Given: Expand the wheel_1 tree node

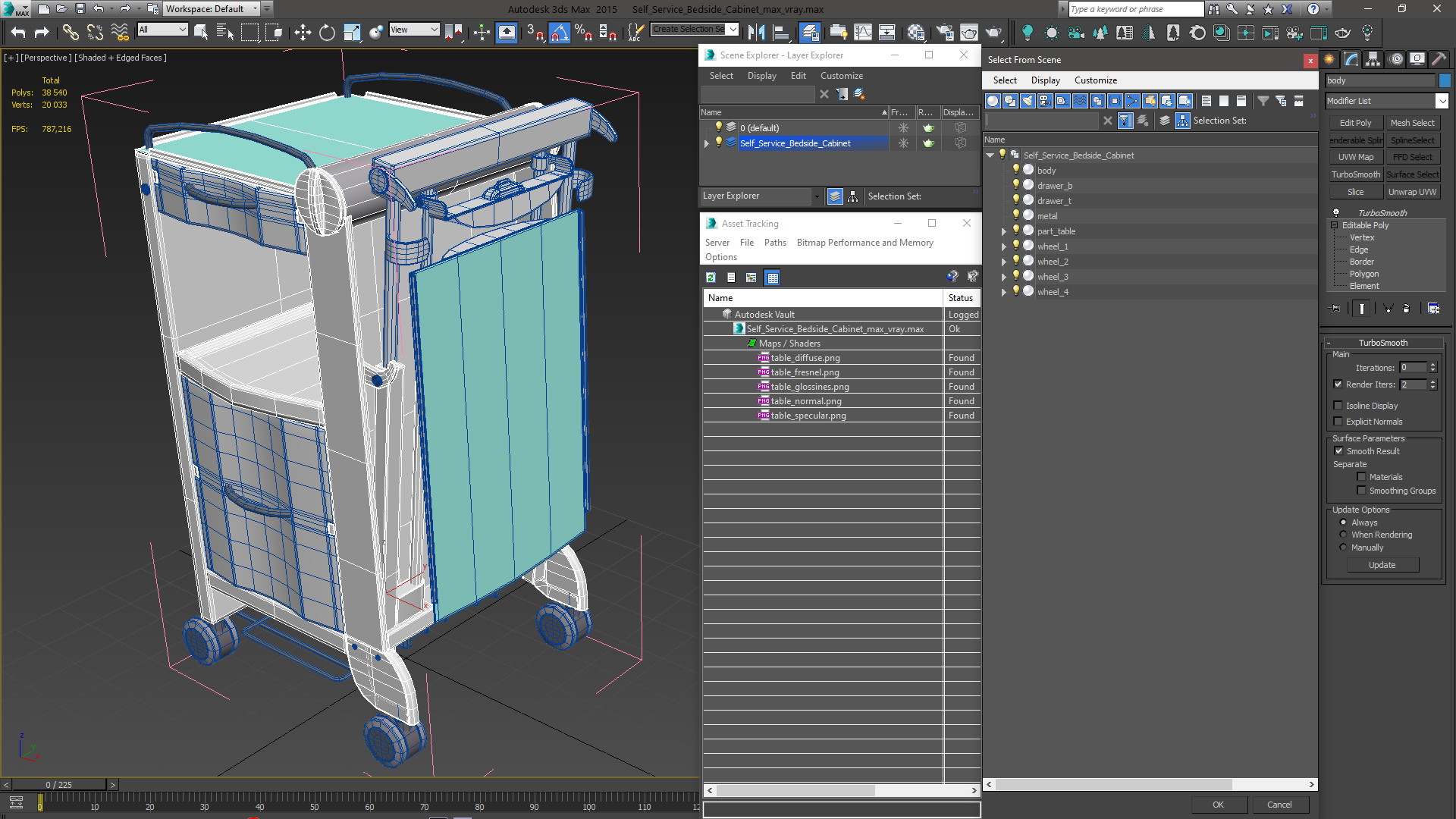Looking at the screenshot, I should 1003,246.
